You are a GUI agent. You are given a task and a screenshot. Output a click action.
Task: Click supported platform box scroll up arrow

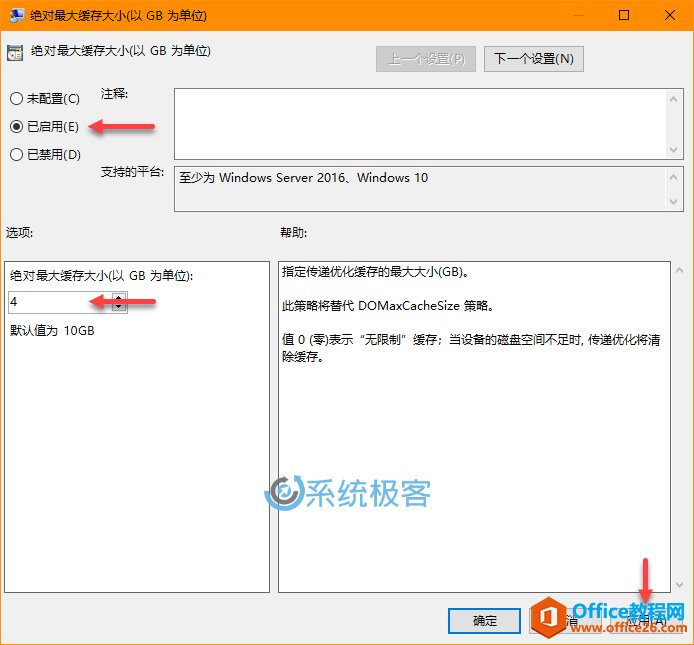pyautogui.click(x=674, y=178)
